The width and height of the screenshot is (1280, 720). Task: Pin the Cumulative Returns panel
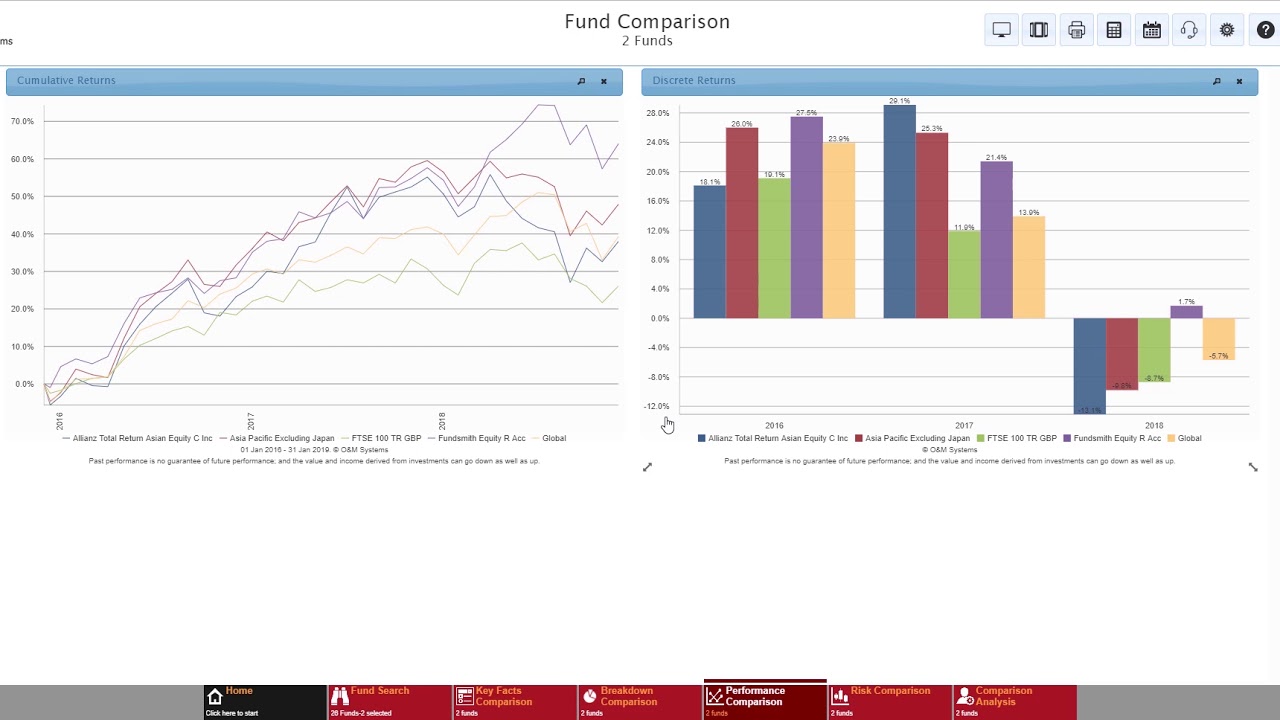(x=581, y=81)
